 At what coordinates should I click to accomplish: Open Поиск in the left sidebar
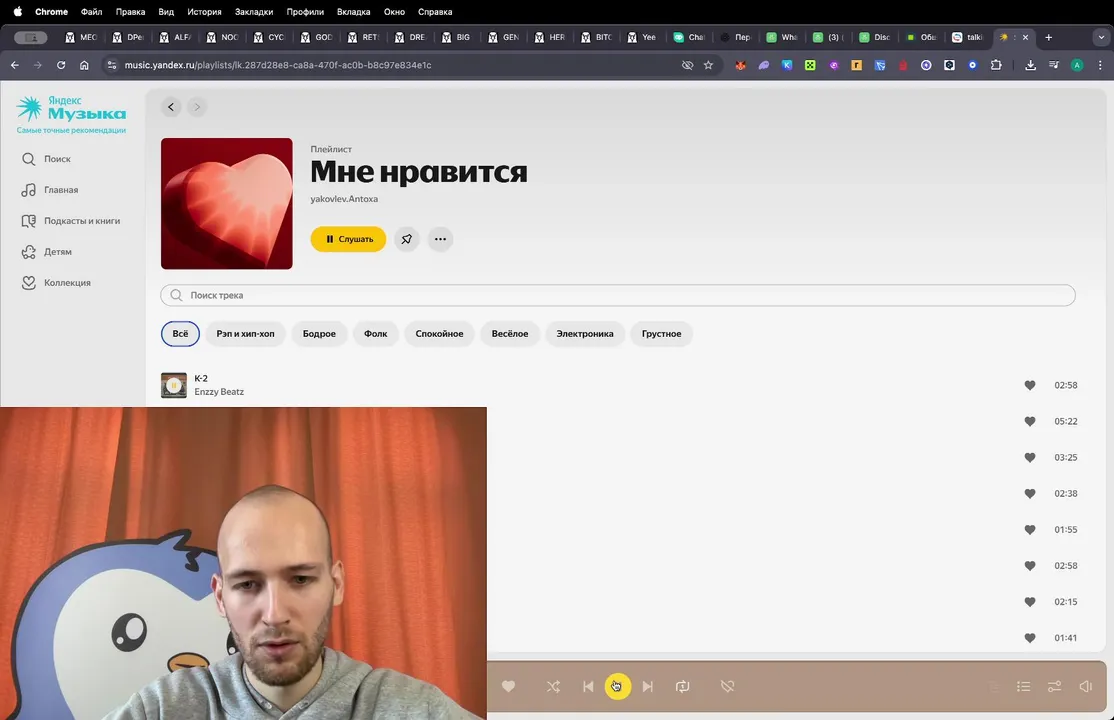[x=46, y=158]
